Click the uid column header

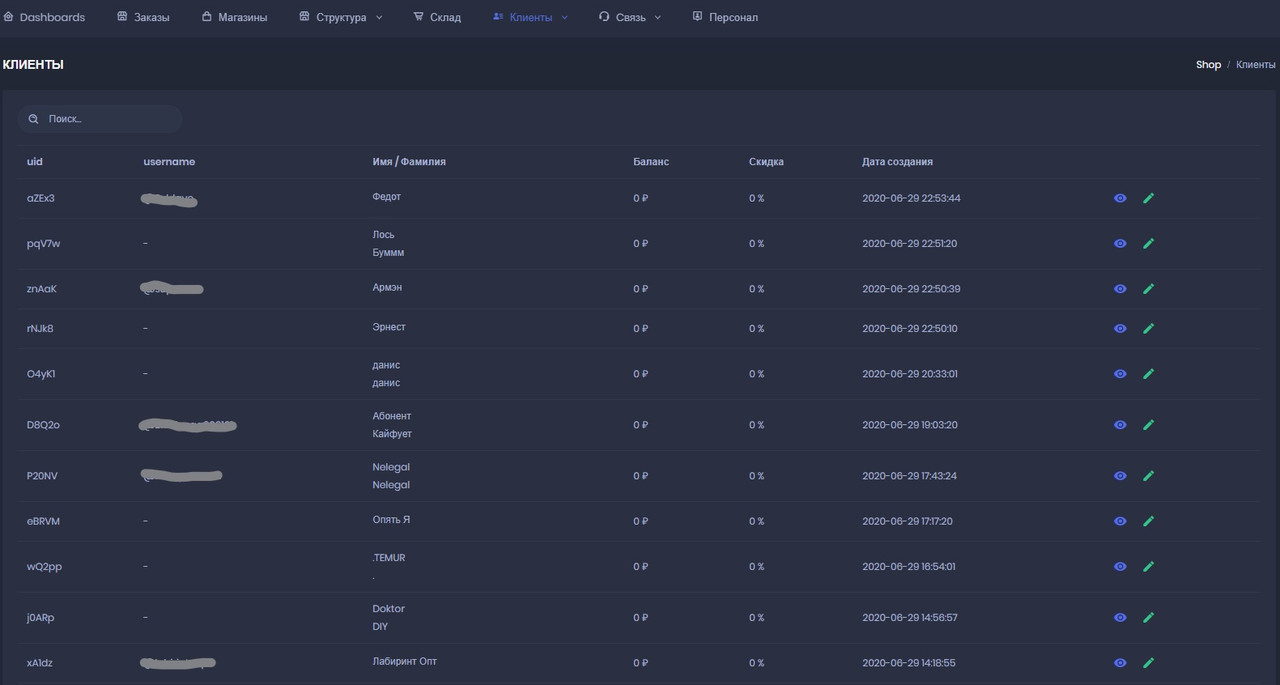35,161
